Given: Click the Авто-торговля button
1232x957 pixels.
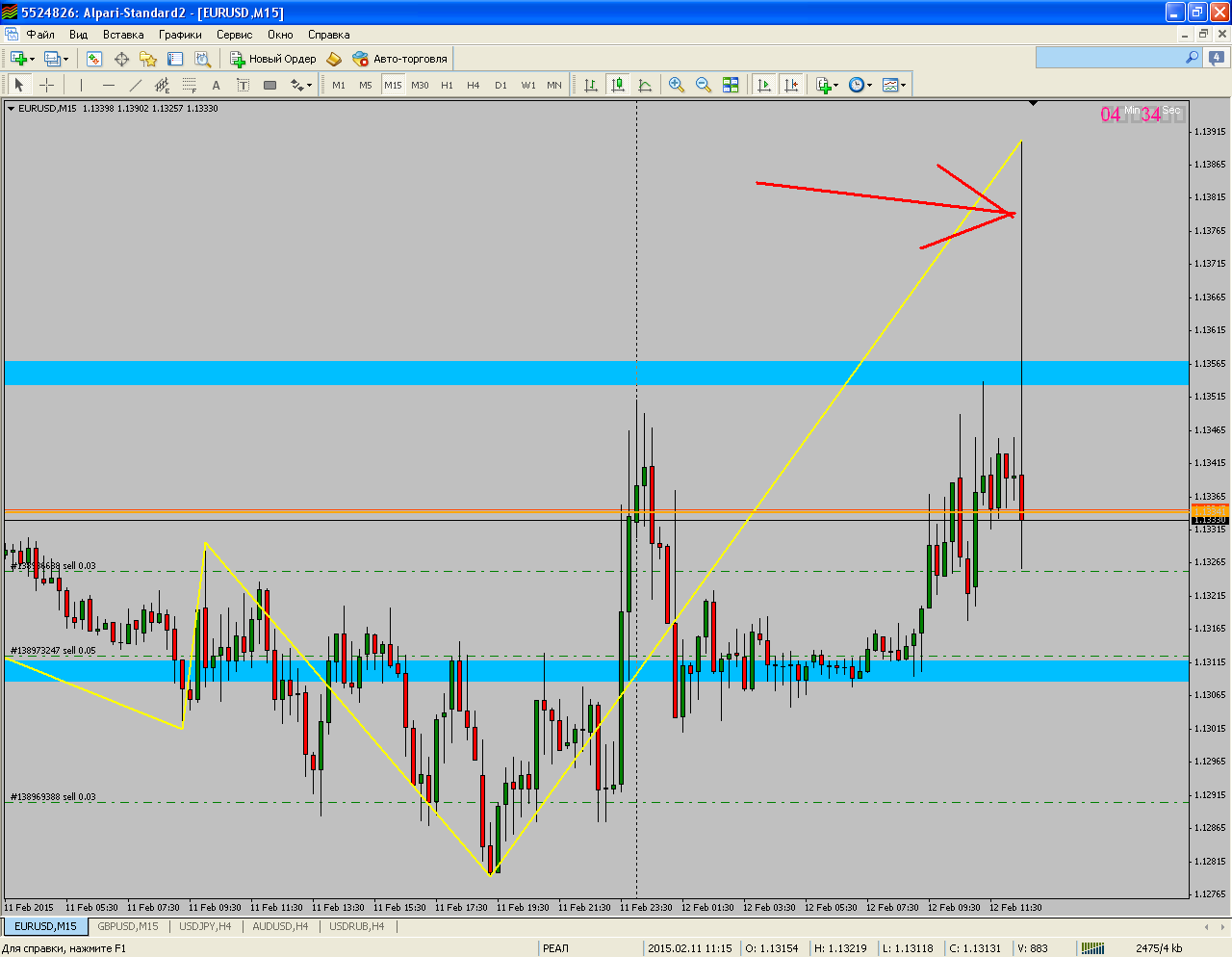Looking at the screenshot, I should (x=400, y=59).
